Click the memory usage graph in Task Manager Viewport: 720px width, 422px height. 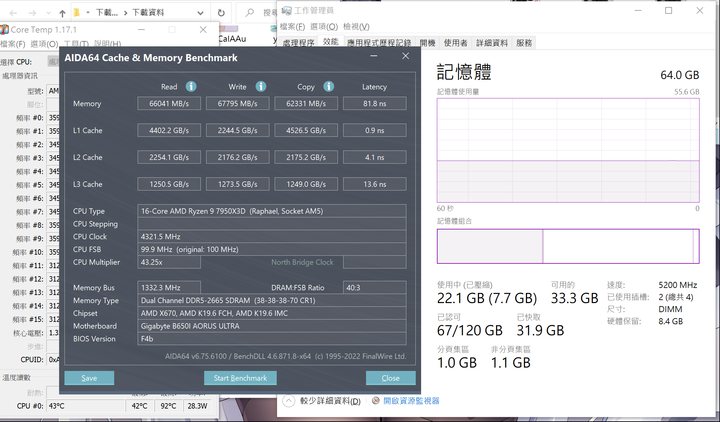[x=568, y=150]
